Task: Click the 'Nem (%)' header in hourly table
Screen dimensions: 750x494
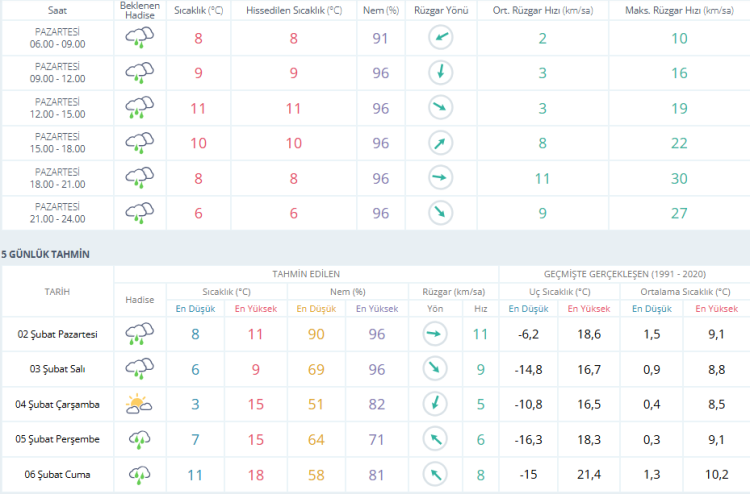Action: (379, 9)
